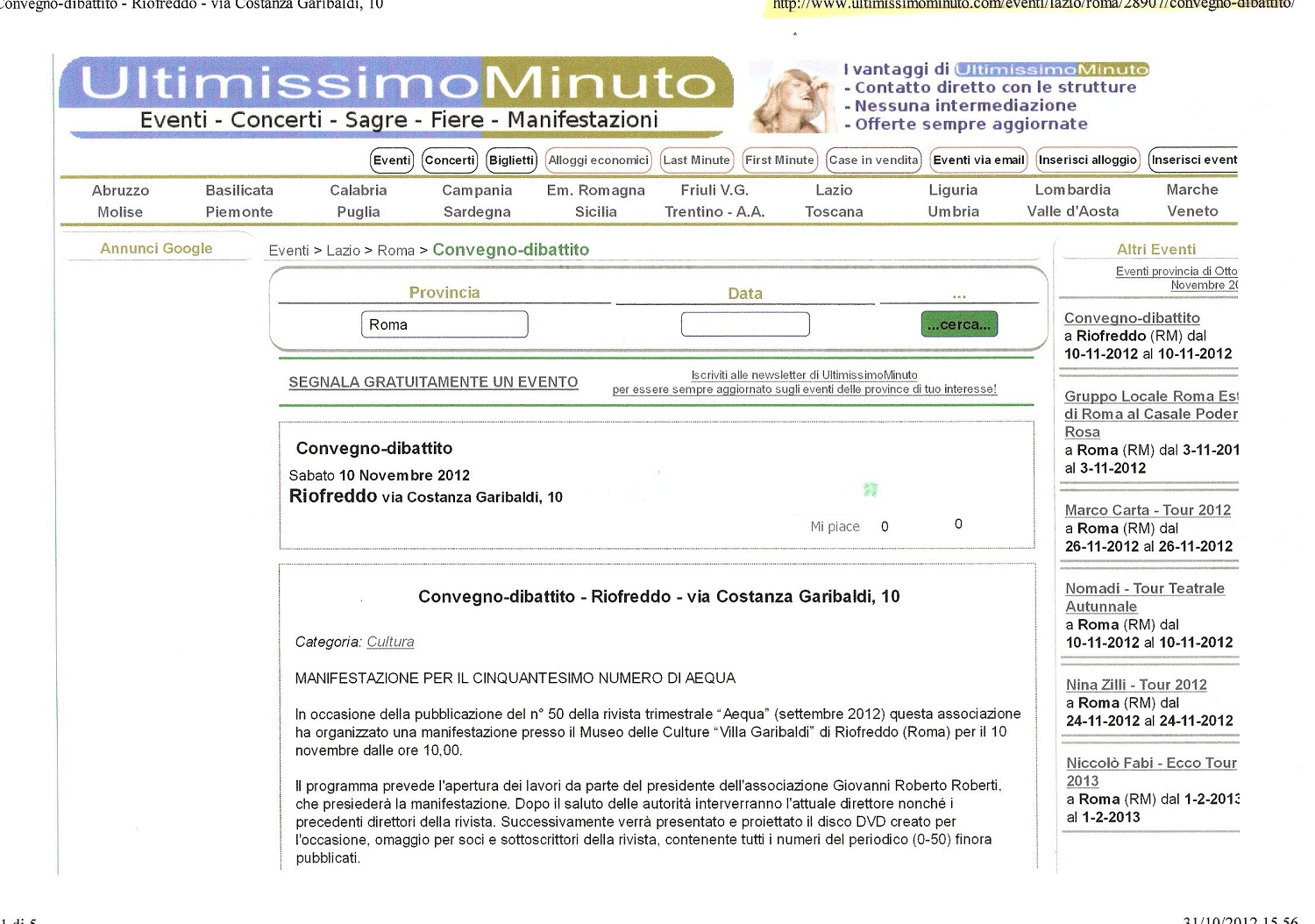Click the Eventi via email button
Image resolution: width=1315 pixels, height=924 pixels.
[x=978, y=160]
